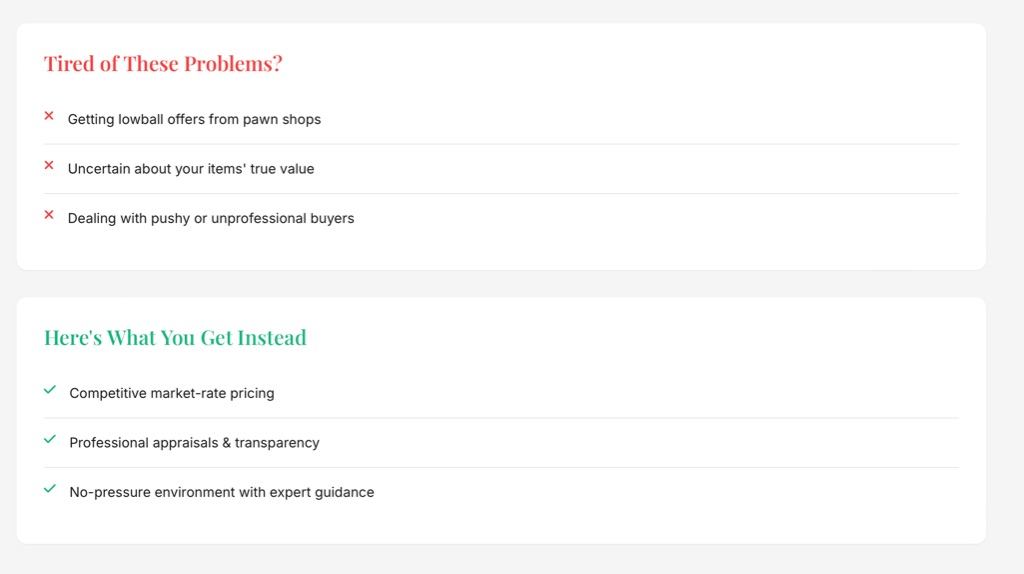This screenshot has height=574, width=1024.
Task: Click 'Competitive market-rate pricing' text
Action: coord(172,393)
